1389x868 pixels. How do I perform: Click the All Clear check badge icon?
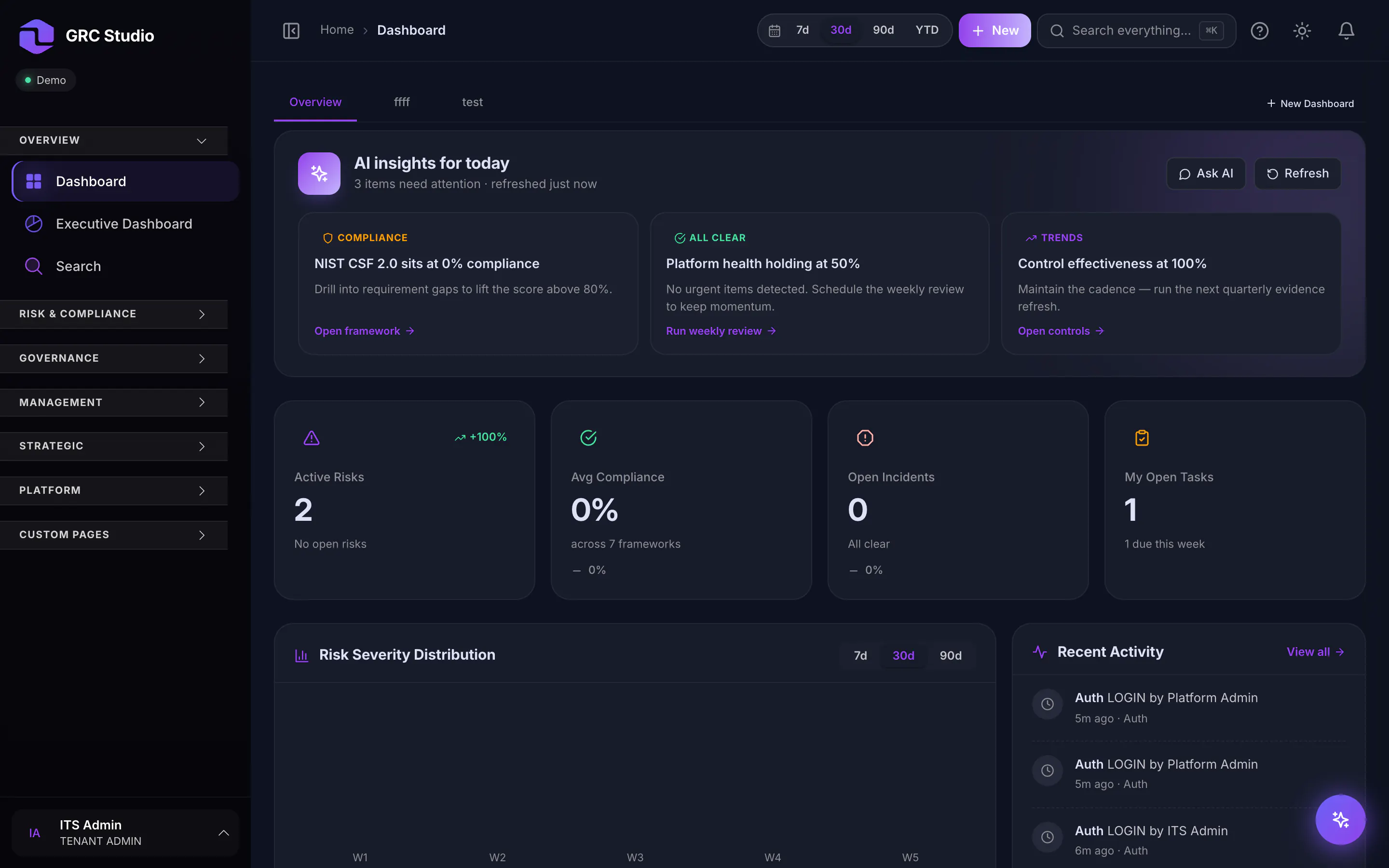[x=680, y=238]
